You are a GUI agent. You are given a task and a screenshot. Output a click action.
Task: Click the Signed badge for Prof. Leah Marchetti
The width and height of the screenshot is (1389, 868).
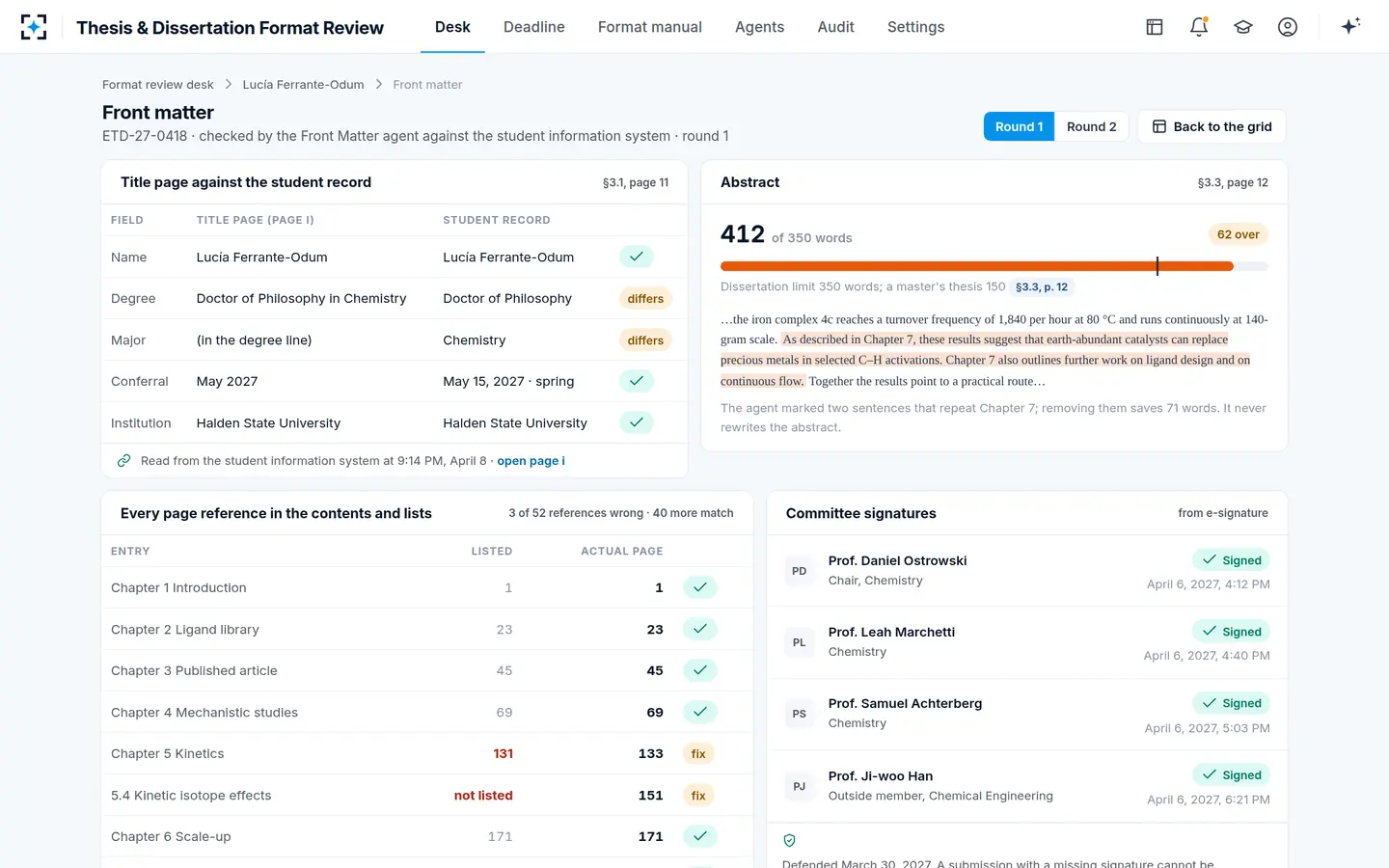pyautogui.click(x=1231, y=632)
